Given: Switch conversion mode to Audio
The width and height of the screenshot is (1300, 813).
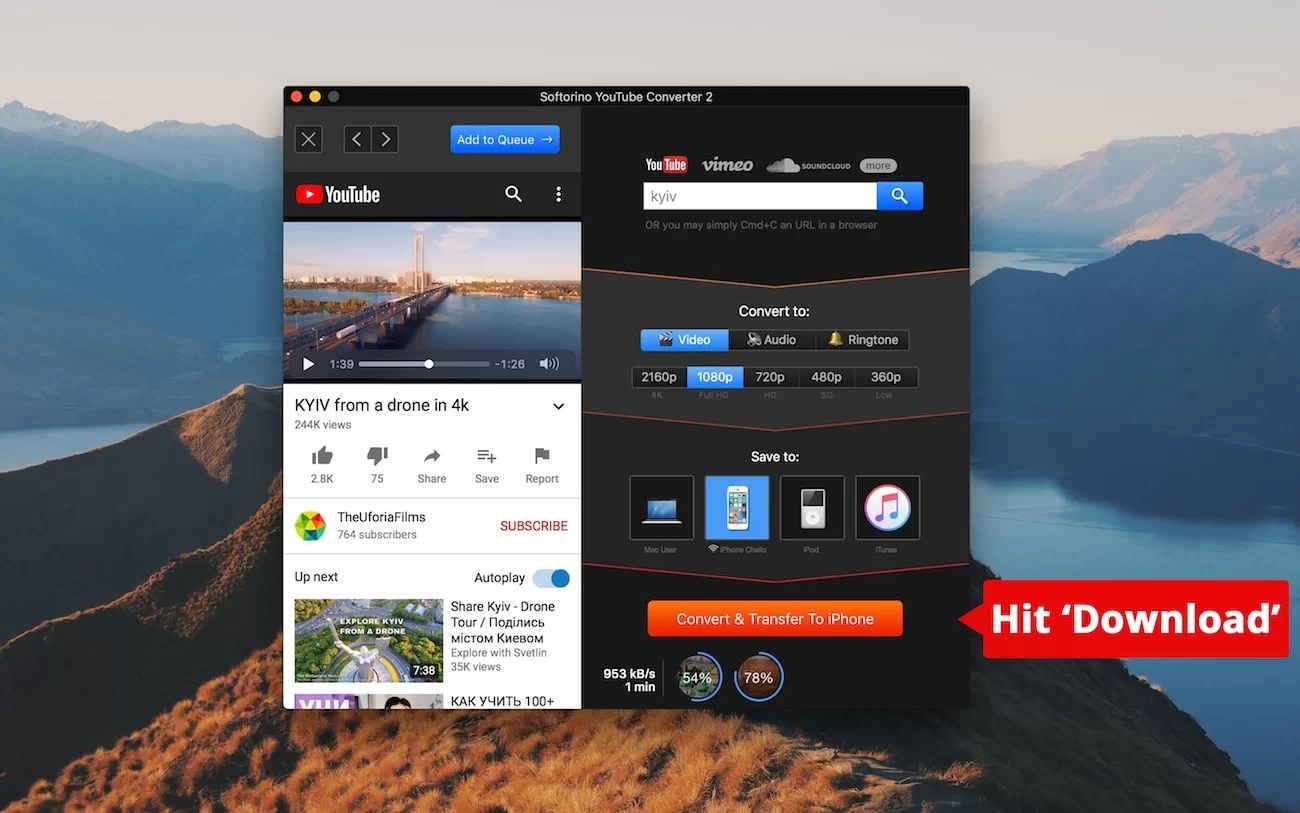Looking at the screenshot, I should coord(771,339).
